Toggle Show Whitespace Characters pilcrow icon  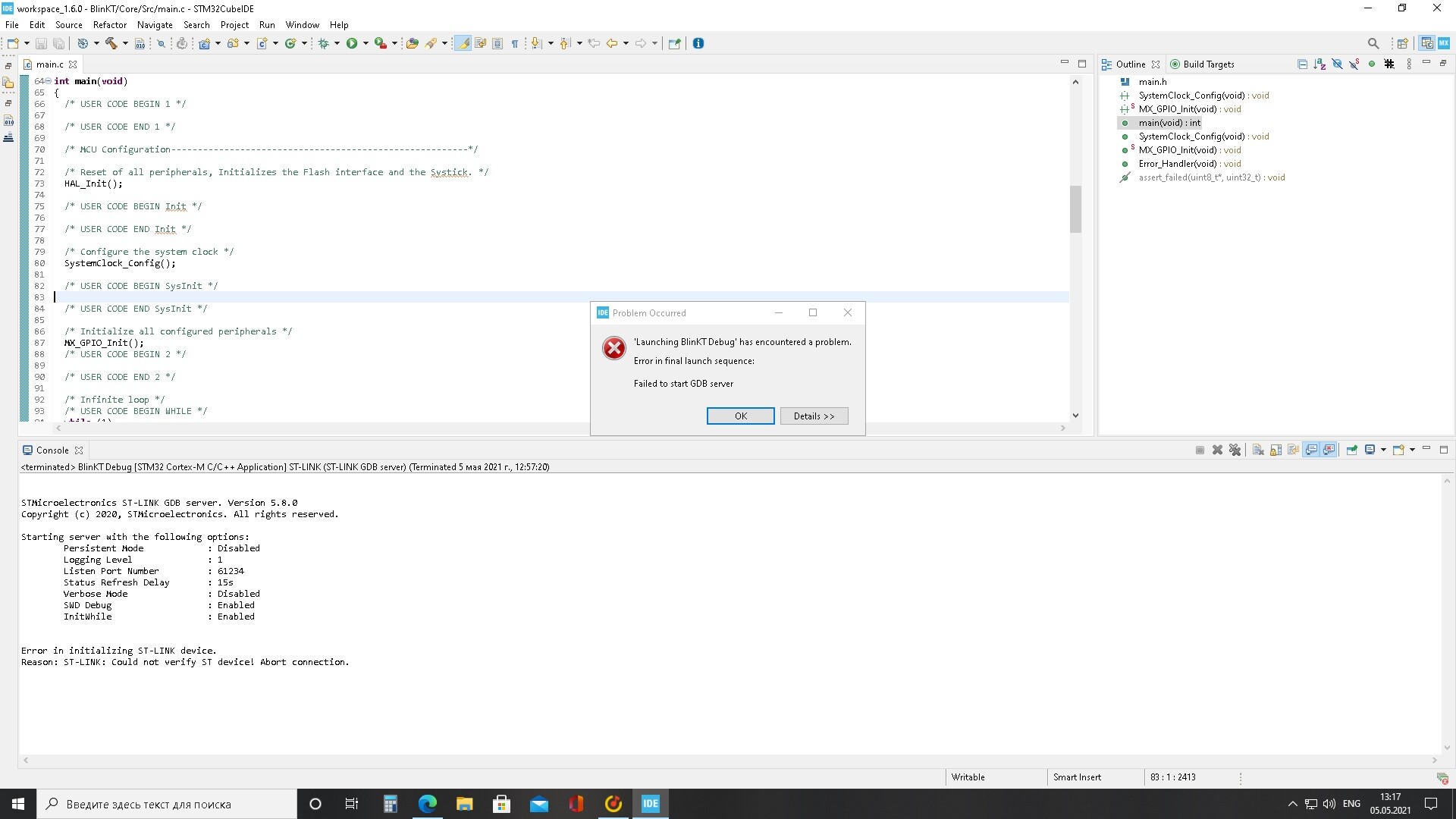click(515, 43)
